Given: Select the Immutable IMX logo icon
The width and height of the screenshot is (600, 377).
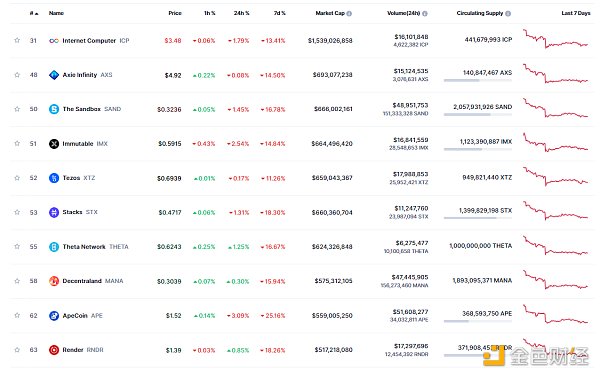Looking at the screenshot, I should tap(54, 144).
